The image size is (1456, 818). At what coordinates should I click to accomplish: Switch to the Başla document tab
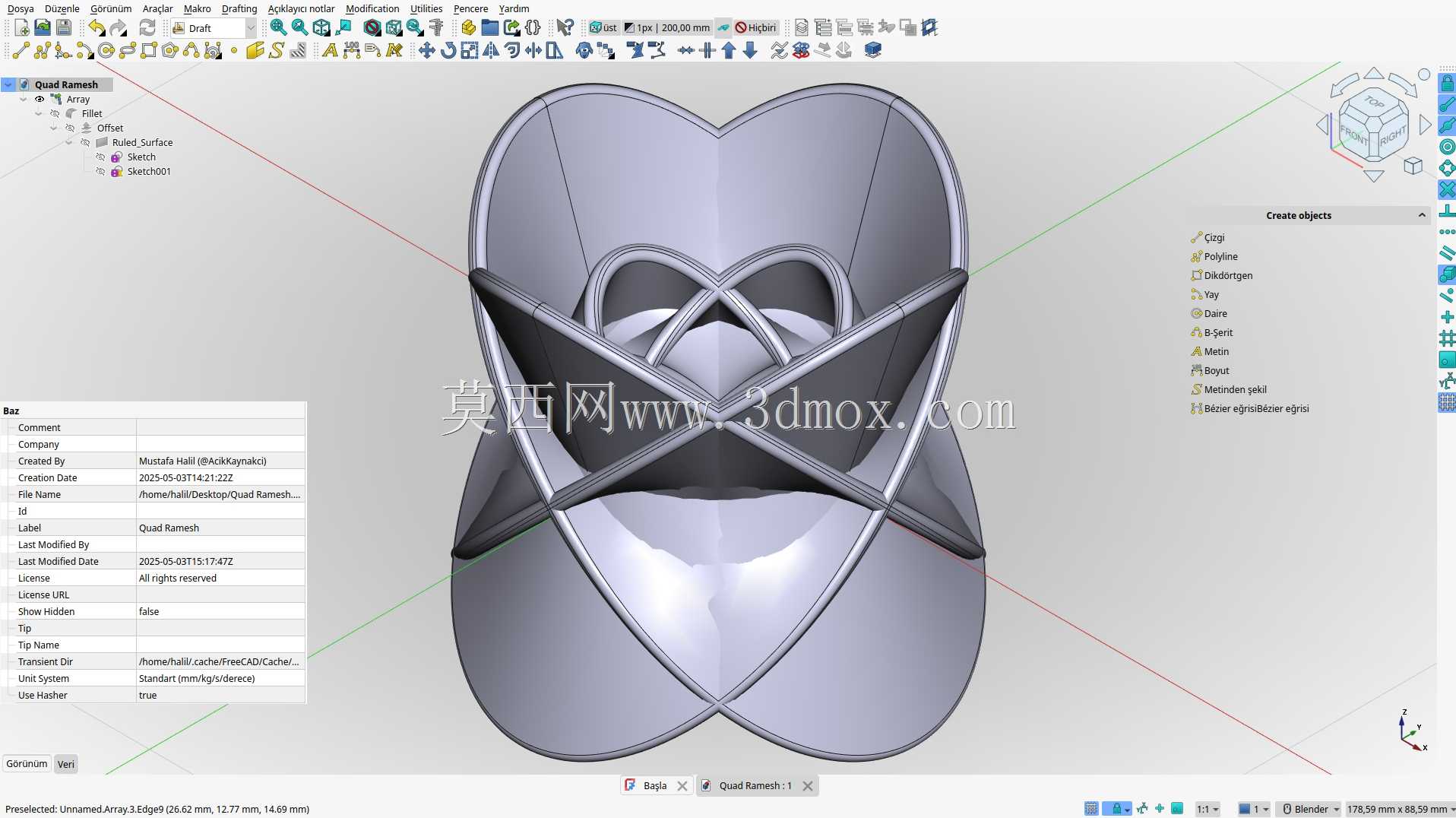pyautogui.click(x=655, y=785)
